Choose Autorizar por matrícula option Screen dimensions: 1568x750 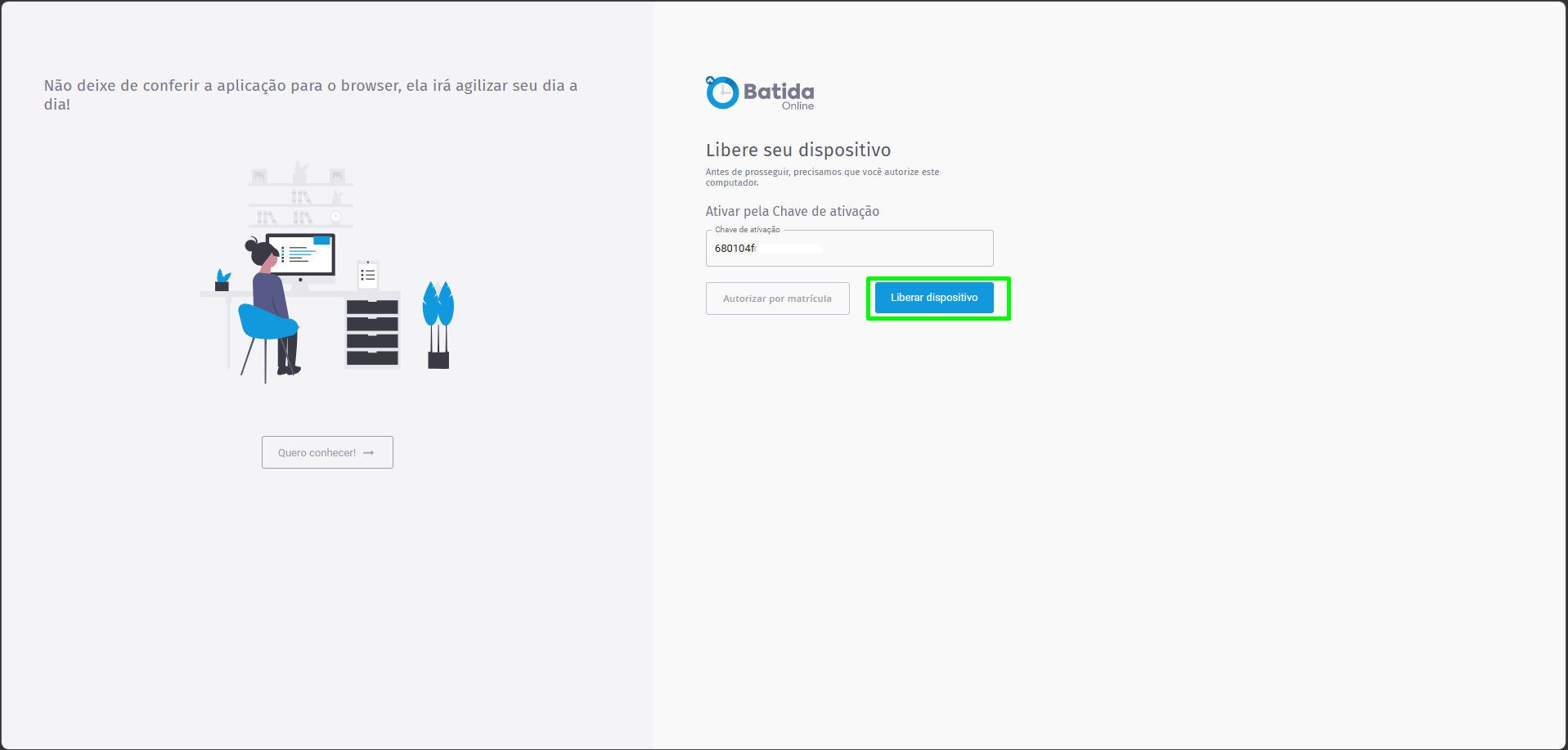click(x=777, y=299)
